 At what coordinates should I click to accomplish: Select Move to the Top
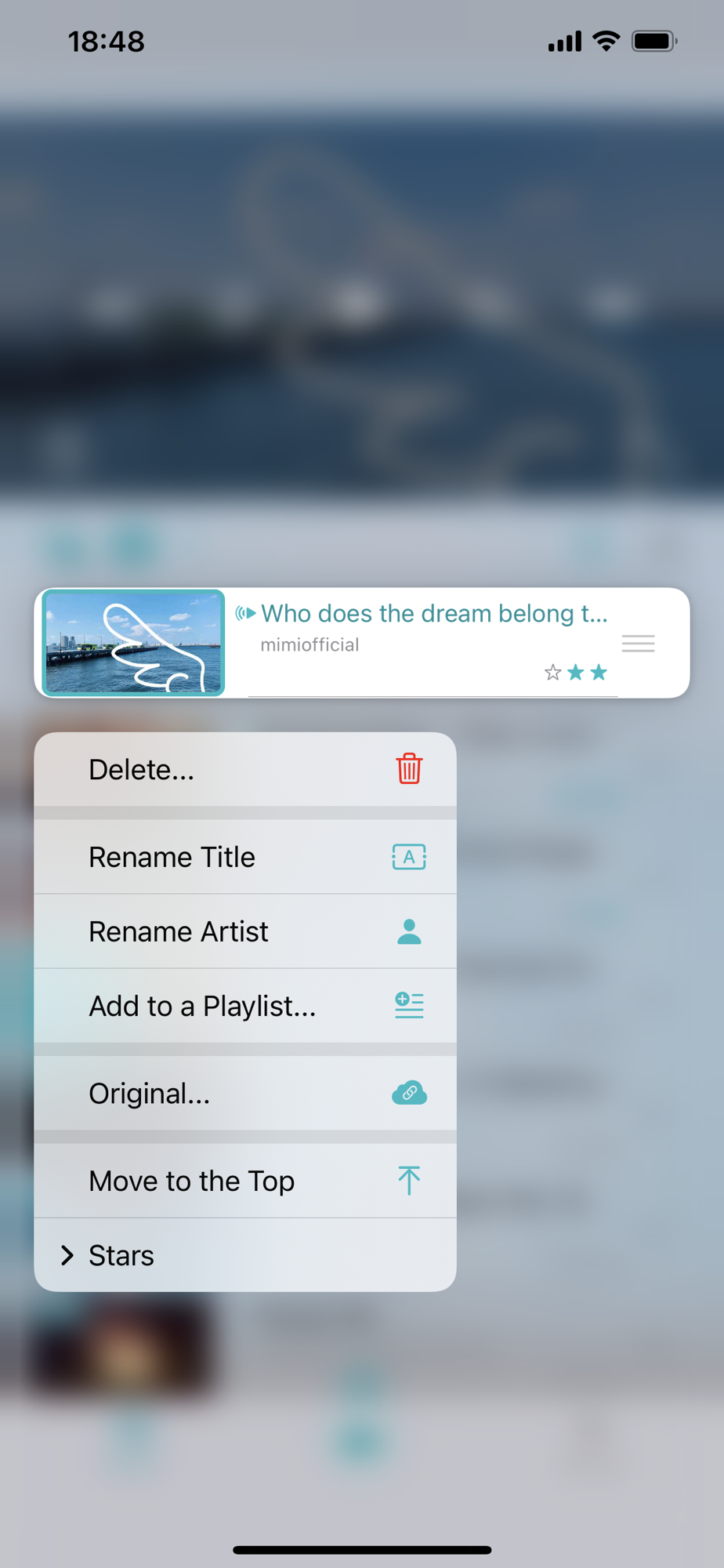click(245, 1181)
